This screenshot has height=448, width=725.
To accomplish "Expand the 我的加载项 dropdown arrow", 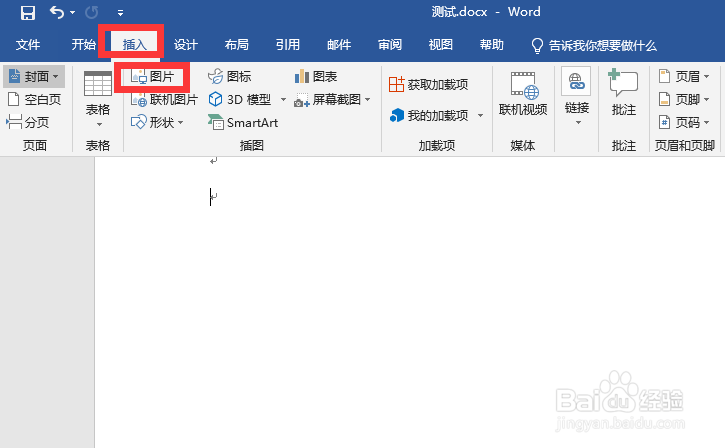I will (480, 115).
